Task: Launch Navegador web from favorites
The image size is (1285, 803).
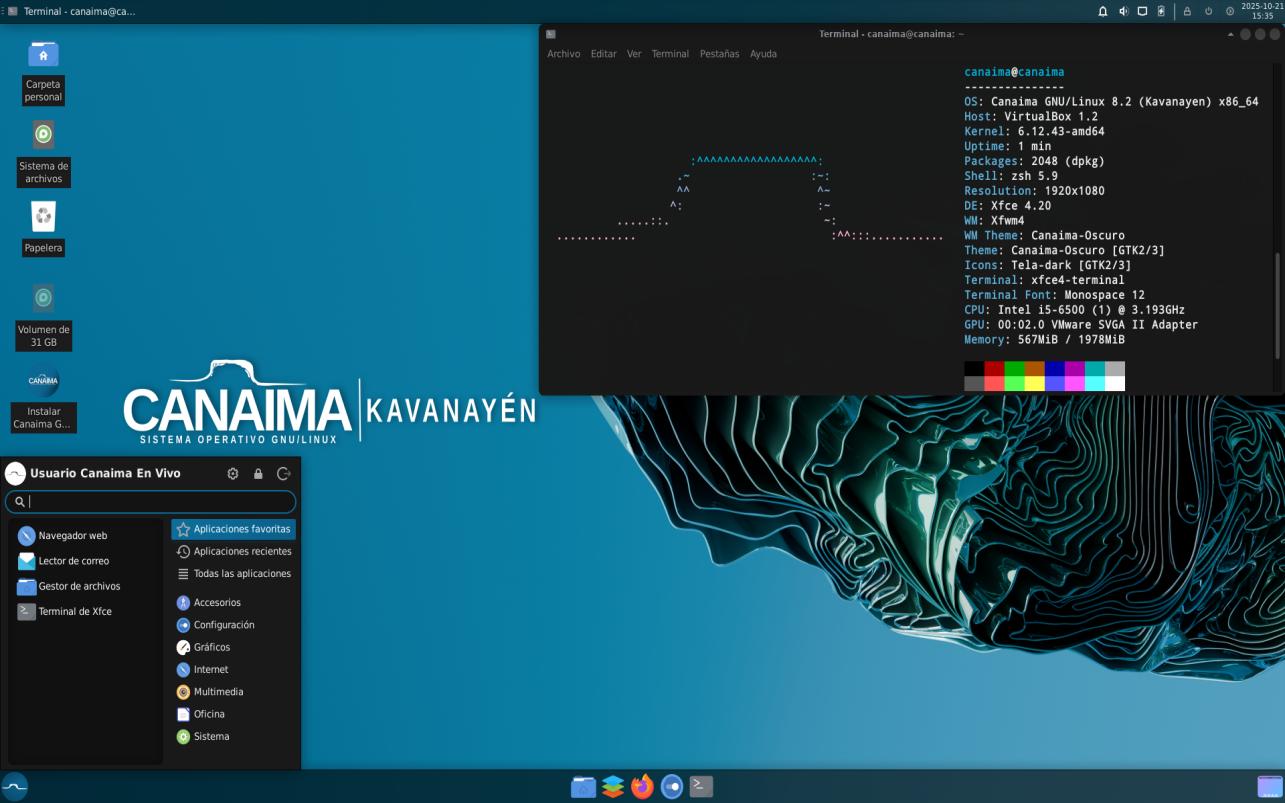Action: [72, 536]
